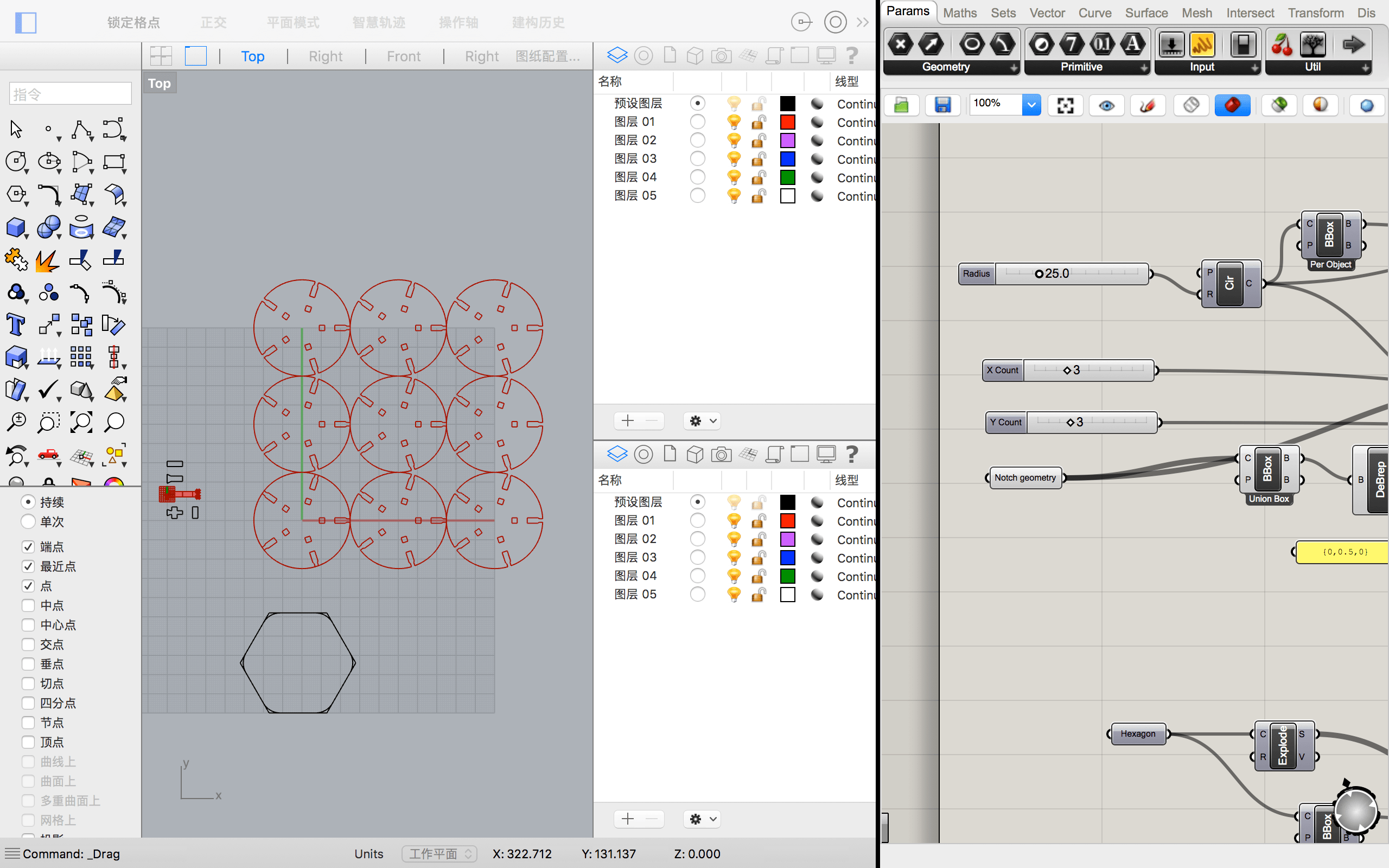
Task: Enable the 中点 osnap checkbox
Action: tap(28, 605)
